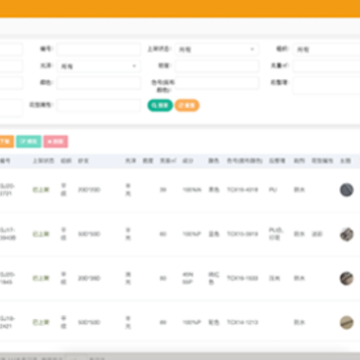
Task: Click color code cell TCX19-1533
Action: (x=242, y=278)
